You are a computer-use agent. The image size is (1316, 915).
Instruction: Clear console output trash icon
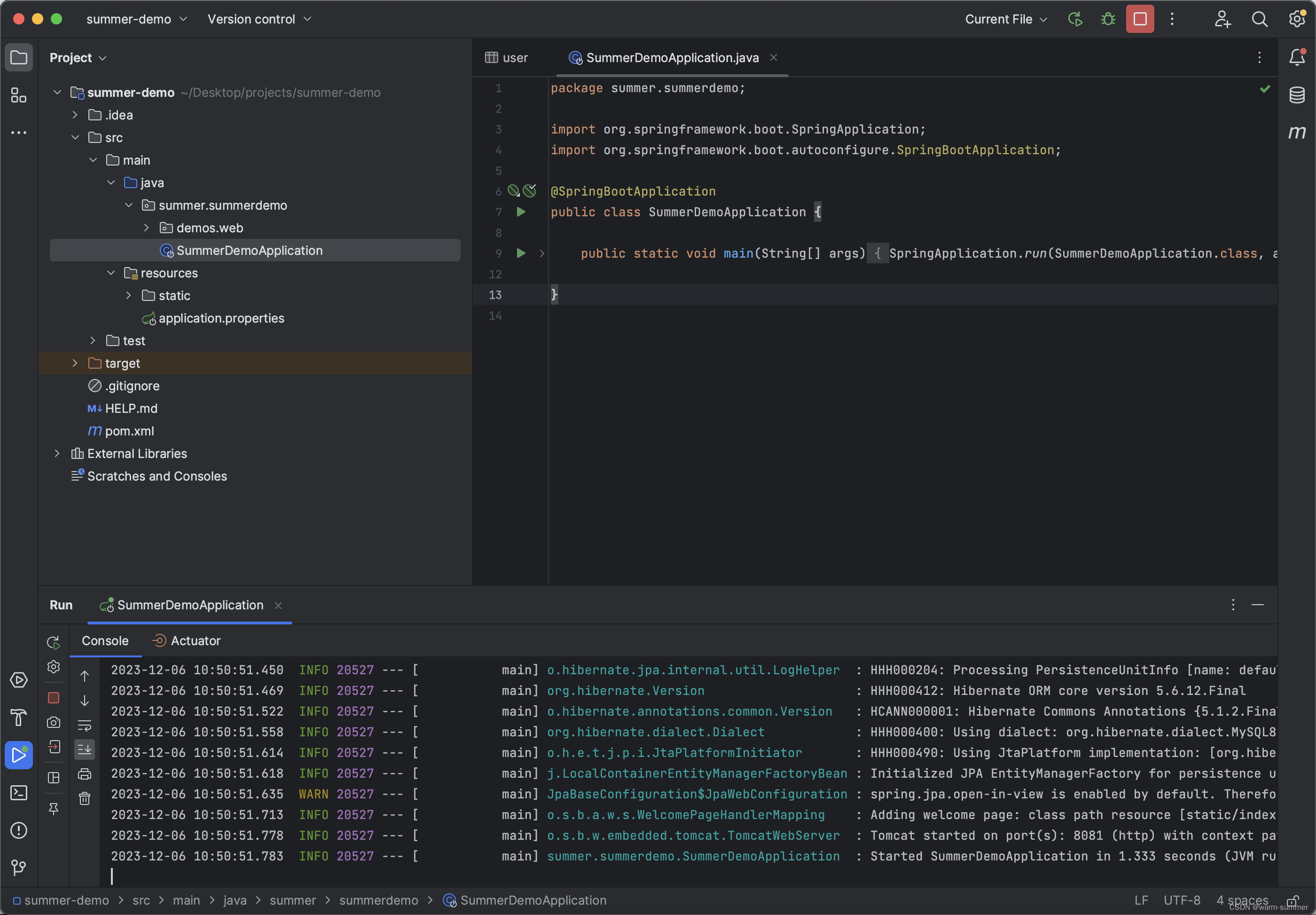click(84, 798)
